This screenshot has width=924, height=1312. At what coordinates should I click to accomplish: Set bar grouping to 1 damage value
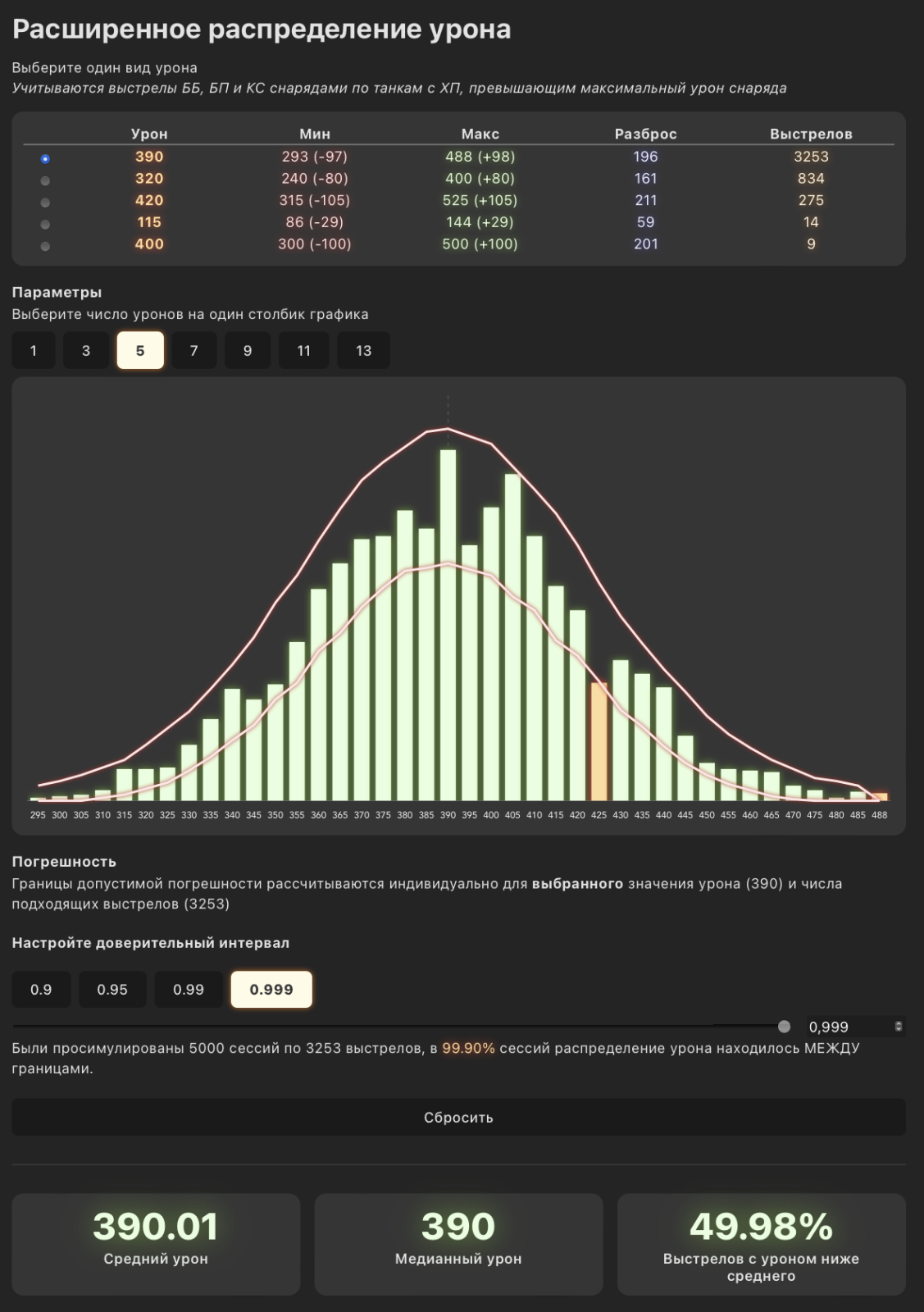[x=34, y=350]
